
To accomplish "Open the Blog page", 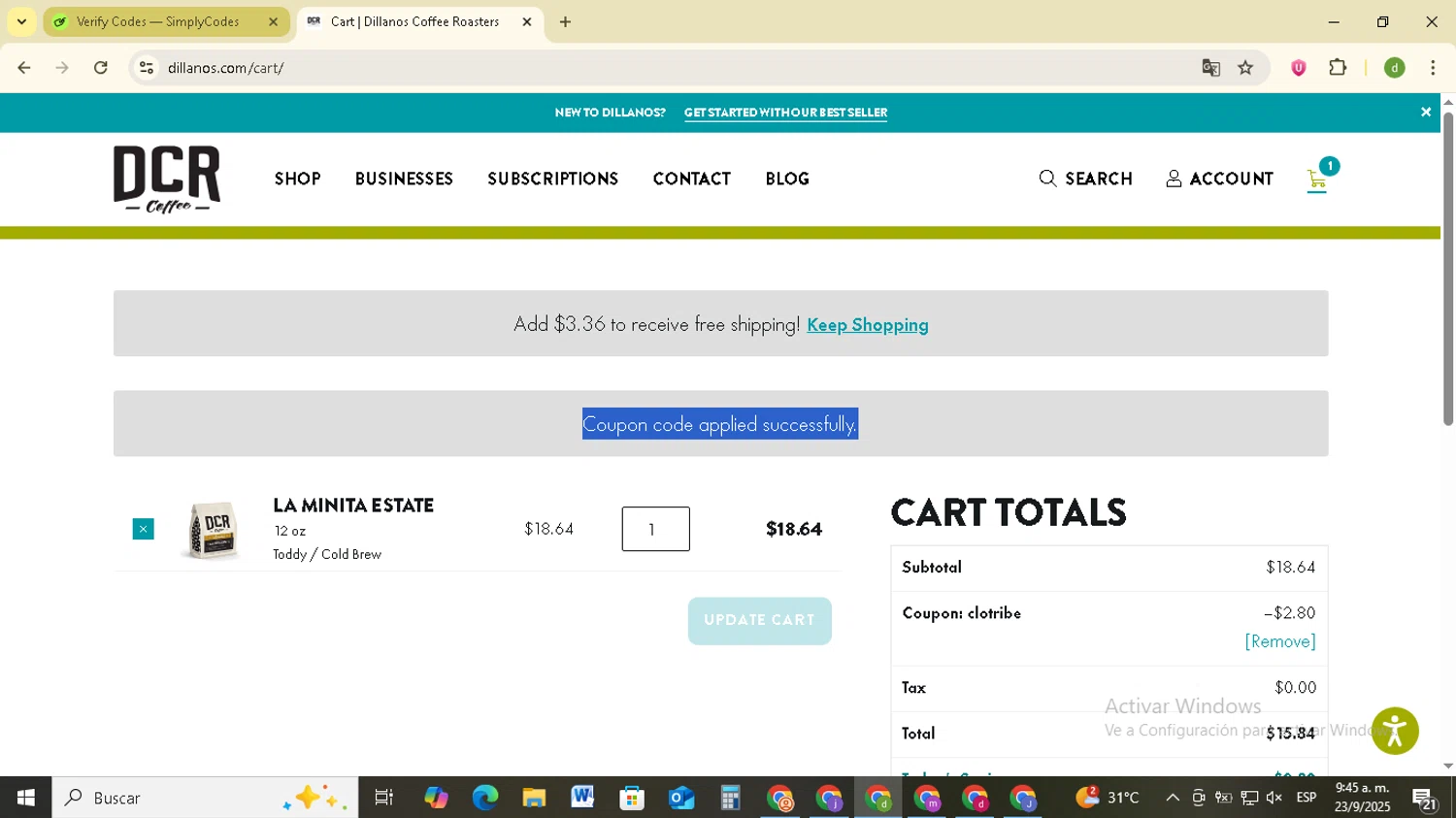I will click(x=787, y=179).
